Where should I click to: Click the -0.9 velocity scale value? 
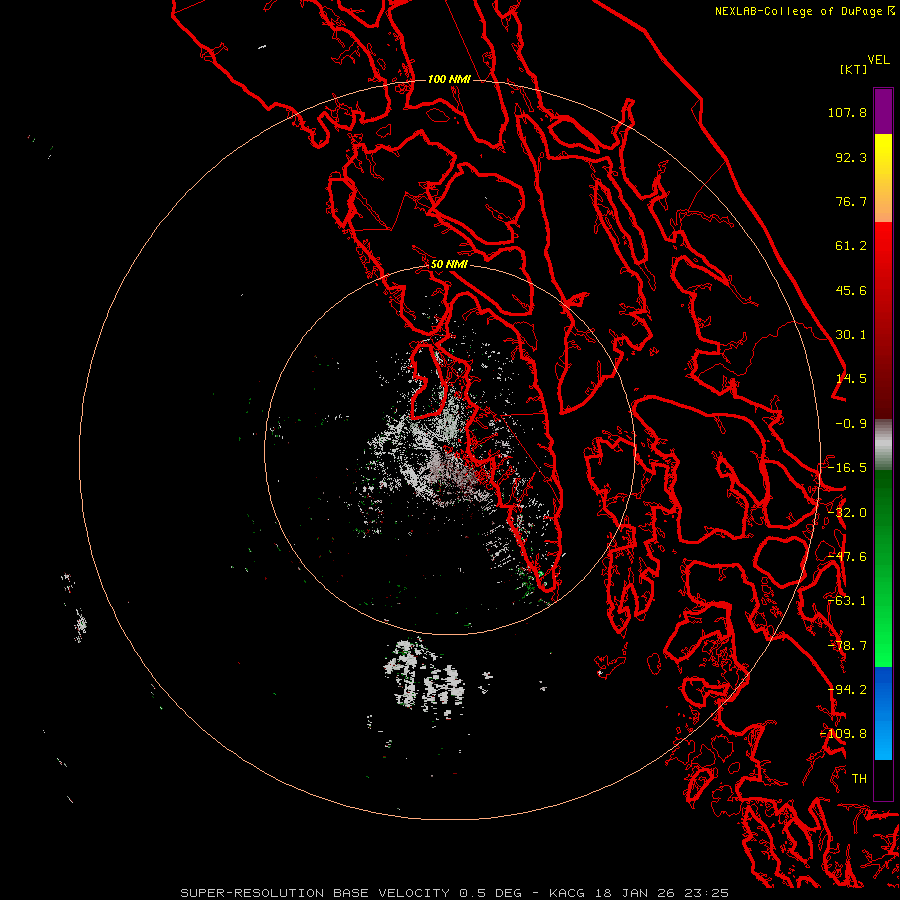coord(851,424)
